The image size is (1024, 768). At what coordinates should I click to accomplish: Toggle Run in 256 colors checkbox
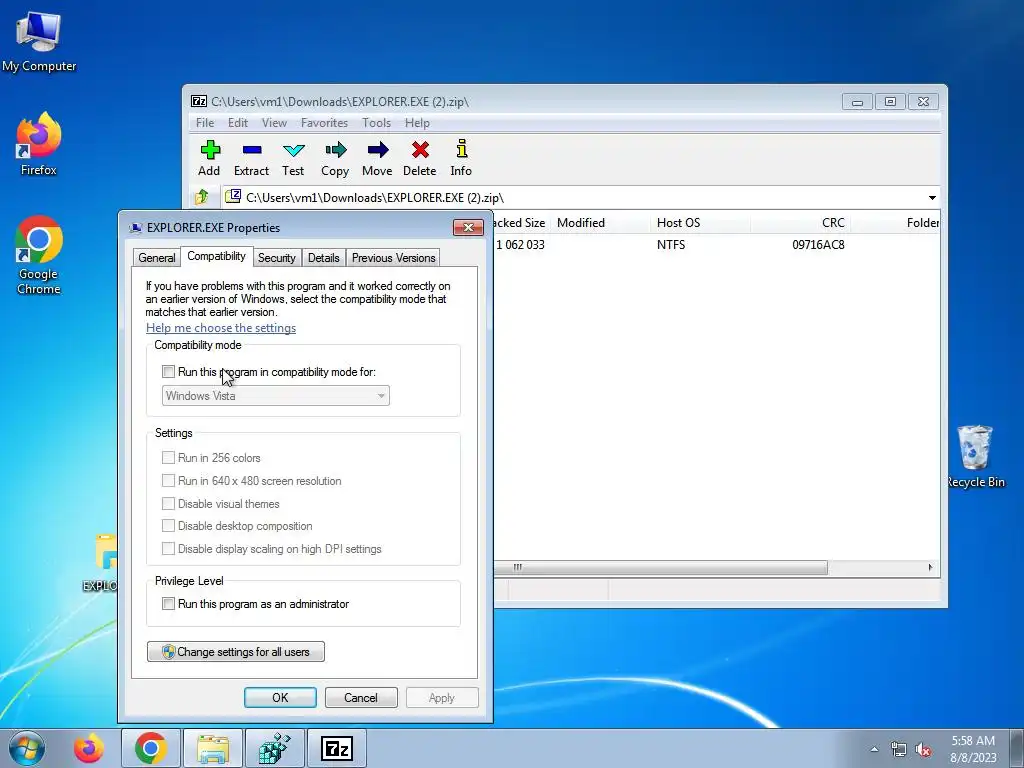(168, 458)
